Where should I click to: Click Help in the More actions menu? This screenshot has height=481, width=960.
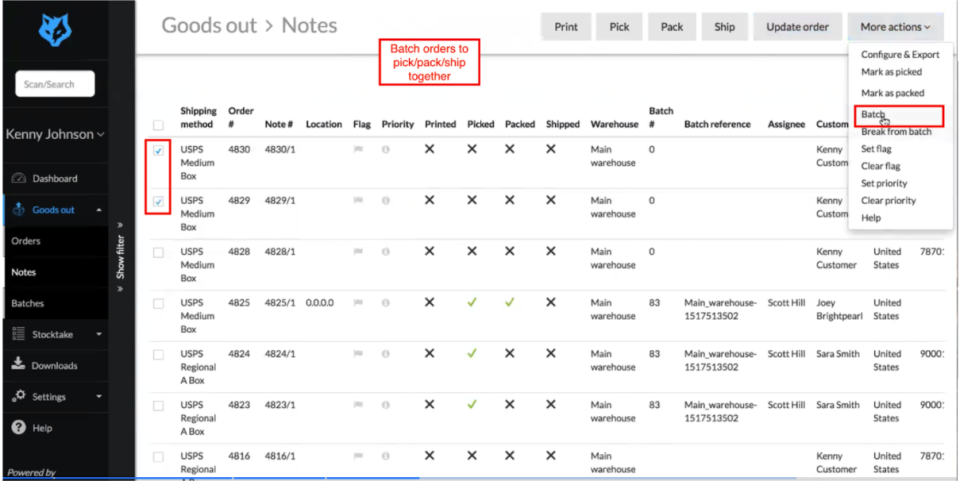pyautogui.click(x=871, y=217)
